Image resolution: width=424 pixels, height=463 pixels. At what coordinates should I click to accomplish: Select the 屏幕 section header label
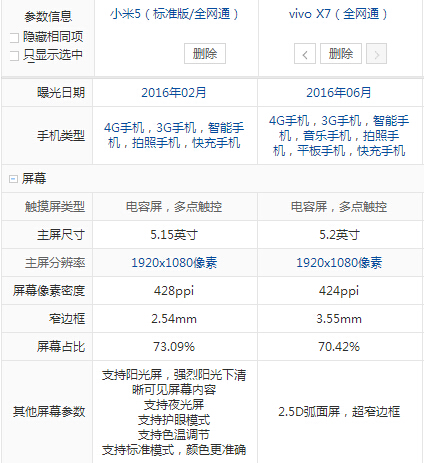tap(34, 179)
